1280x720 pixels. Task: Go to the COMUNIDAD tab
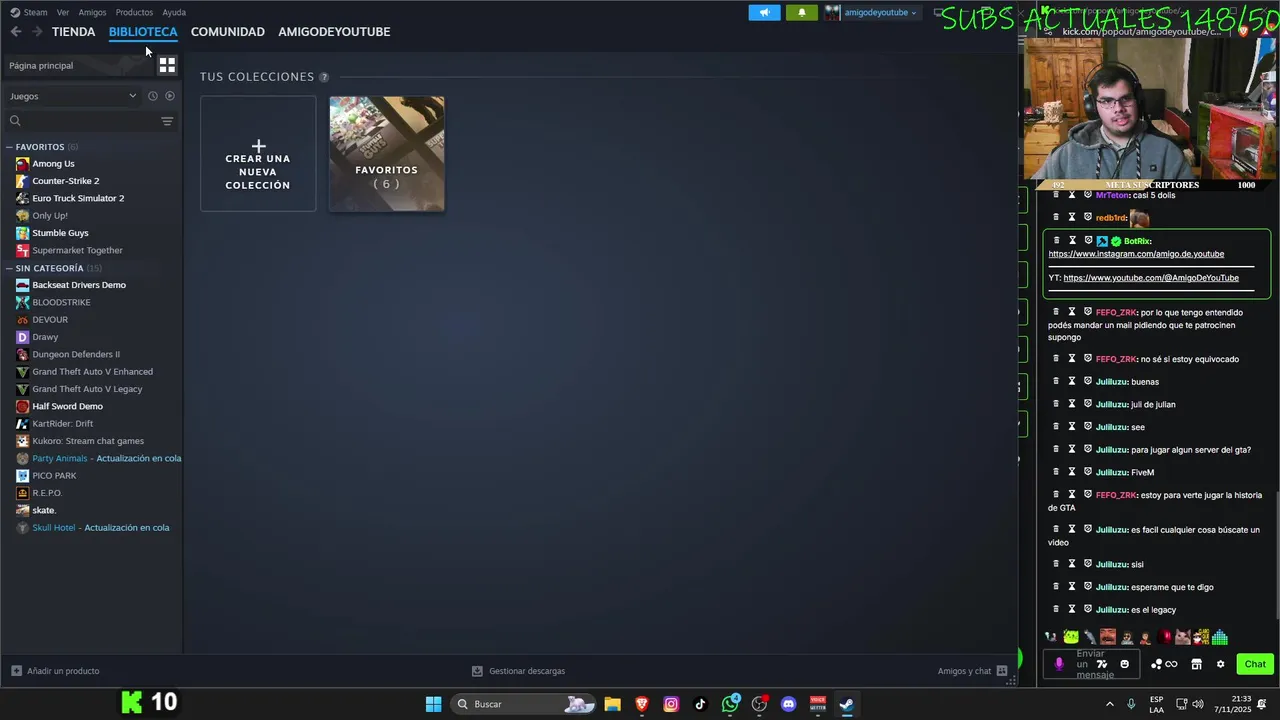[x=228, y=32]
